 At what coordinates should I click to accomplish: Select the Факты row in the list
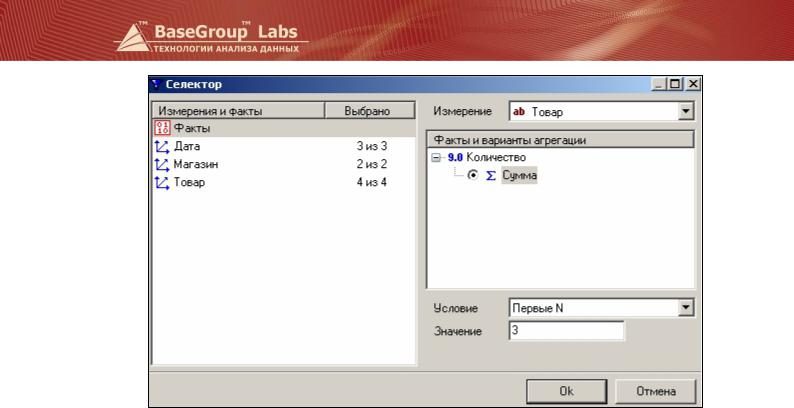[x=284, y=128]
